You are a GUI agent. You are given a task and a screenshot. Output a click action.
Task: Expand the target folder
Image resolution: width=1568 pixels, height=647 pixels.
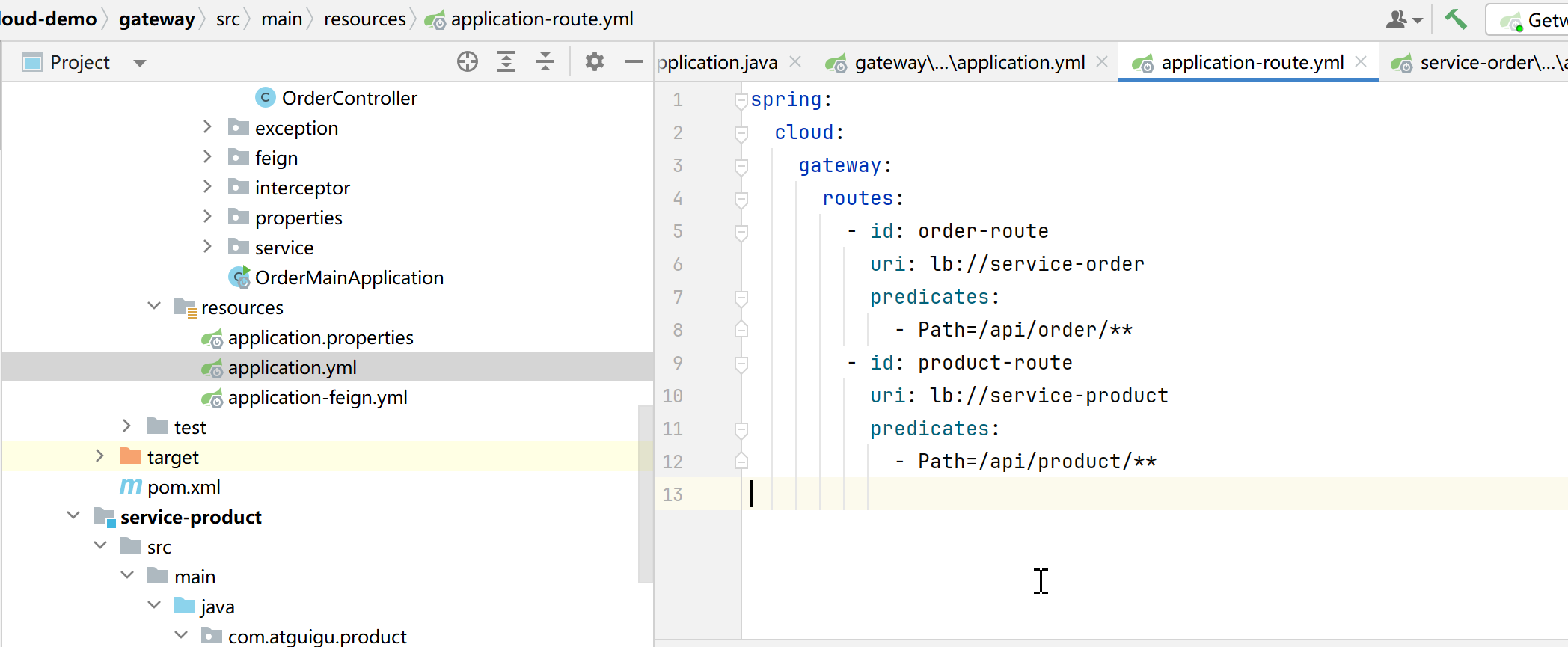tap(99, 456)
